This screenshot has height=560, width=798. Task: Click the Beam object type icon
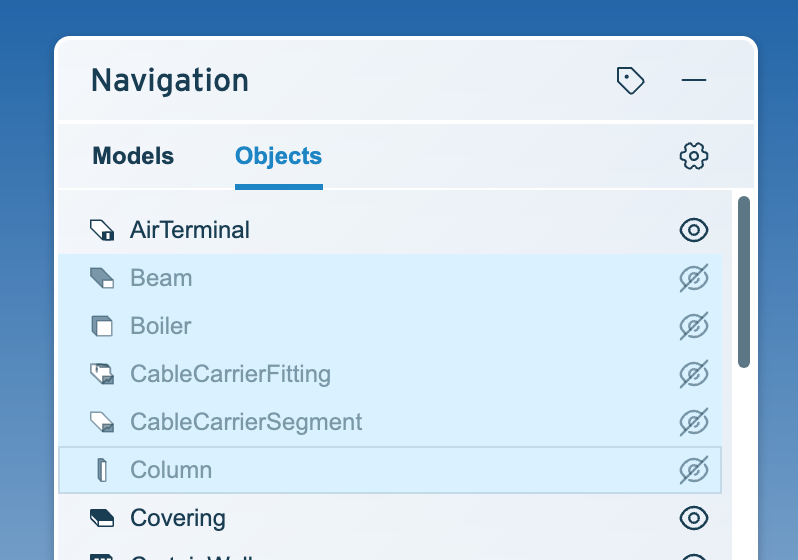(102, 278)
